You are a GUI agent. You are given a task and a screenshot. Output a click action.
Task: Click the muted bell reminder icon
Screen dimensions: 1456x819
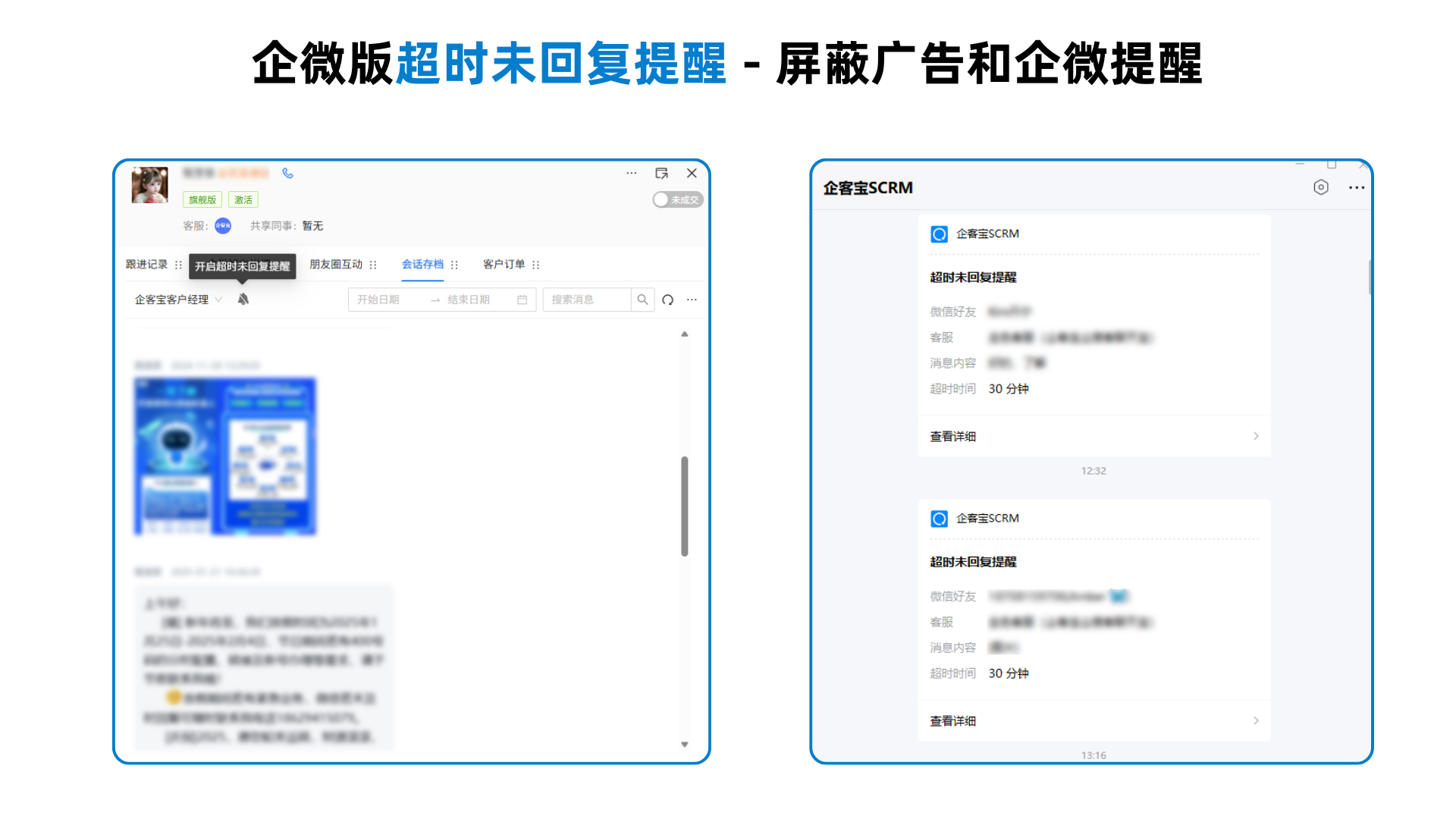pos(243,299)
